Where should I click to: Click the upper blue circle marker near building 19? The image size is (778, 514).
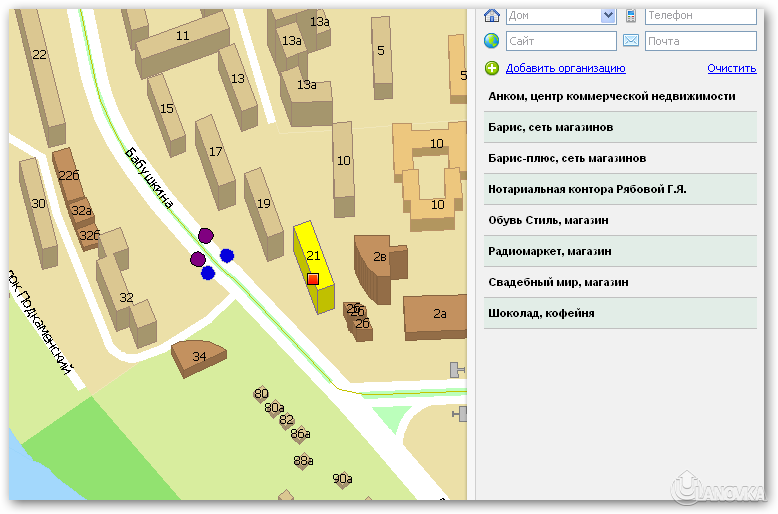[x=227, y=255]
